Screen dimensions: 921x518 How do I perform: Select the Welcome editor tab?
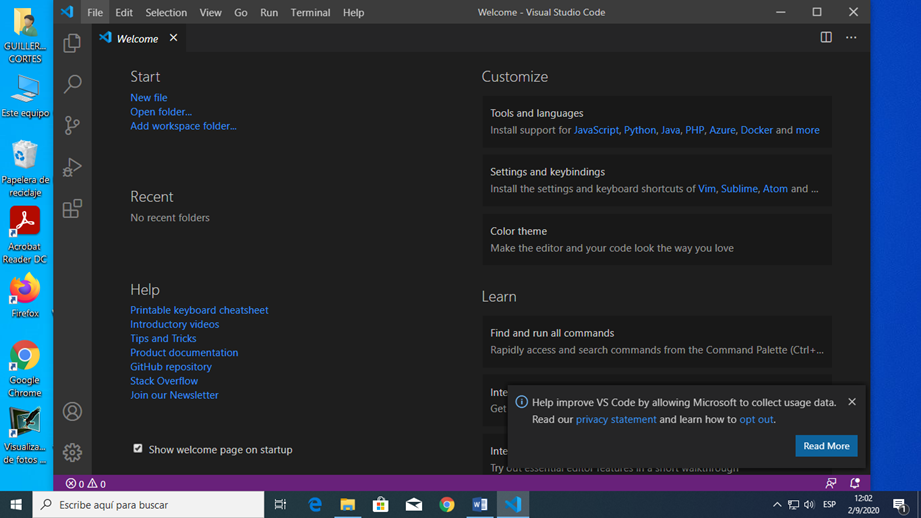(139, 38)
